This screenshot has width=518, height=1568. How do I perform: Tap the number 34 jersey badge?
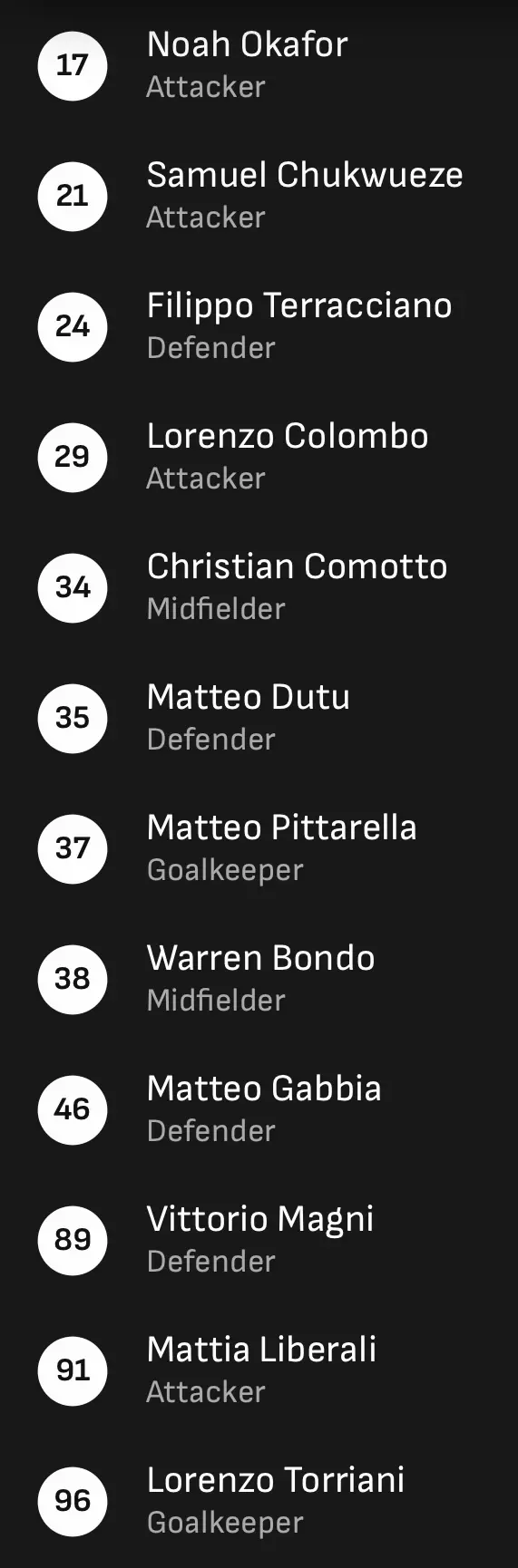(73, 587)
